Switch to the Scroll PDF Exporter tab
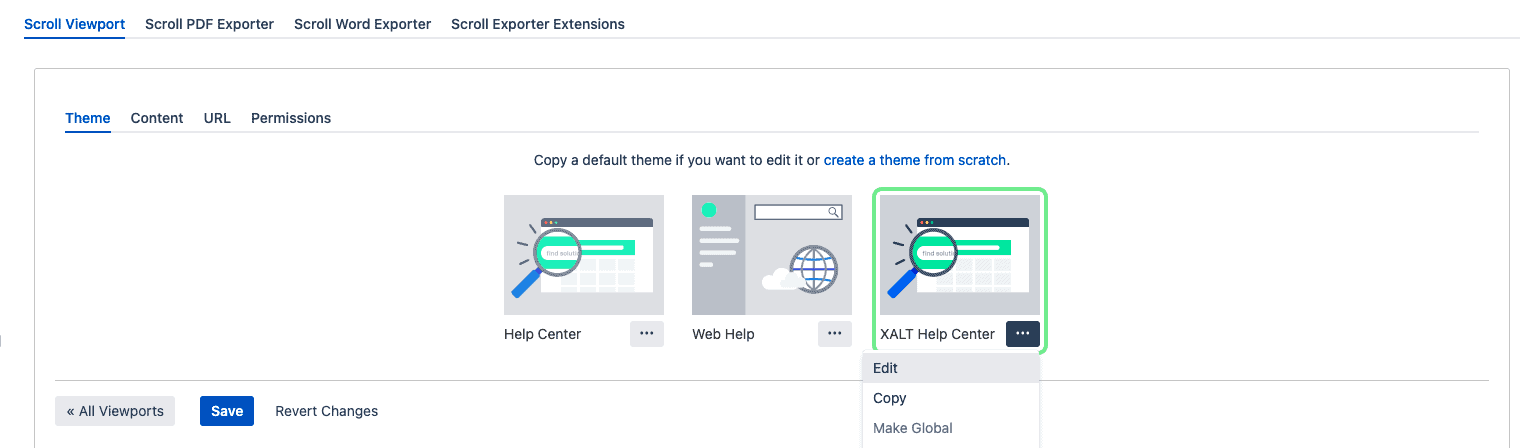This screenshot has height=448, width=1533. point(209,24)
